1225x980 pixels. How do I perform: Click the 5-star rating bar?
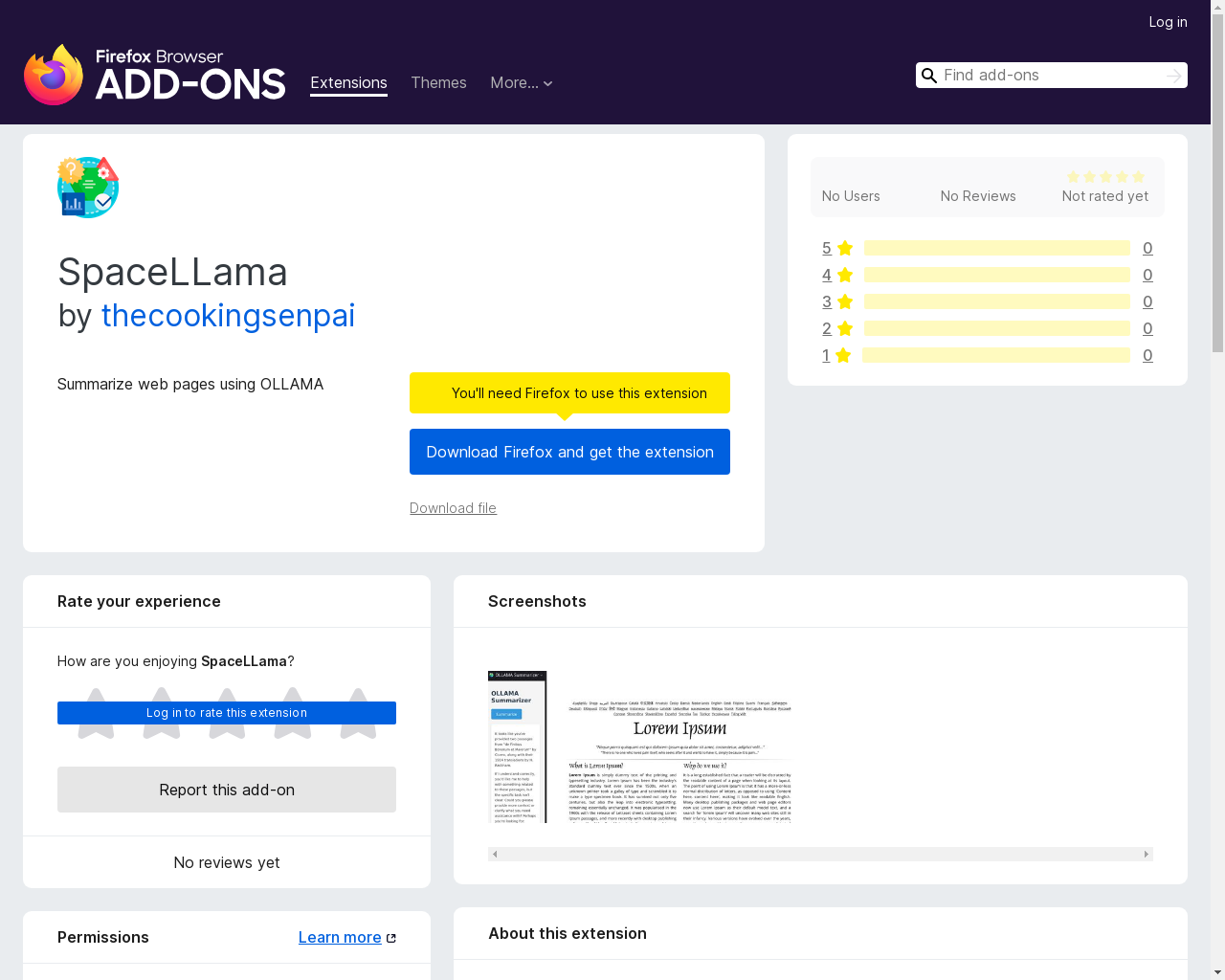pos(997,248)
